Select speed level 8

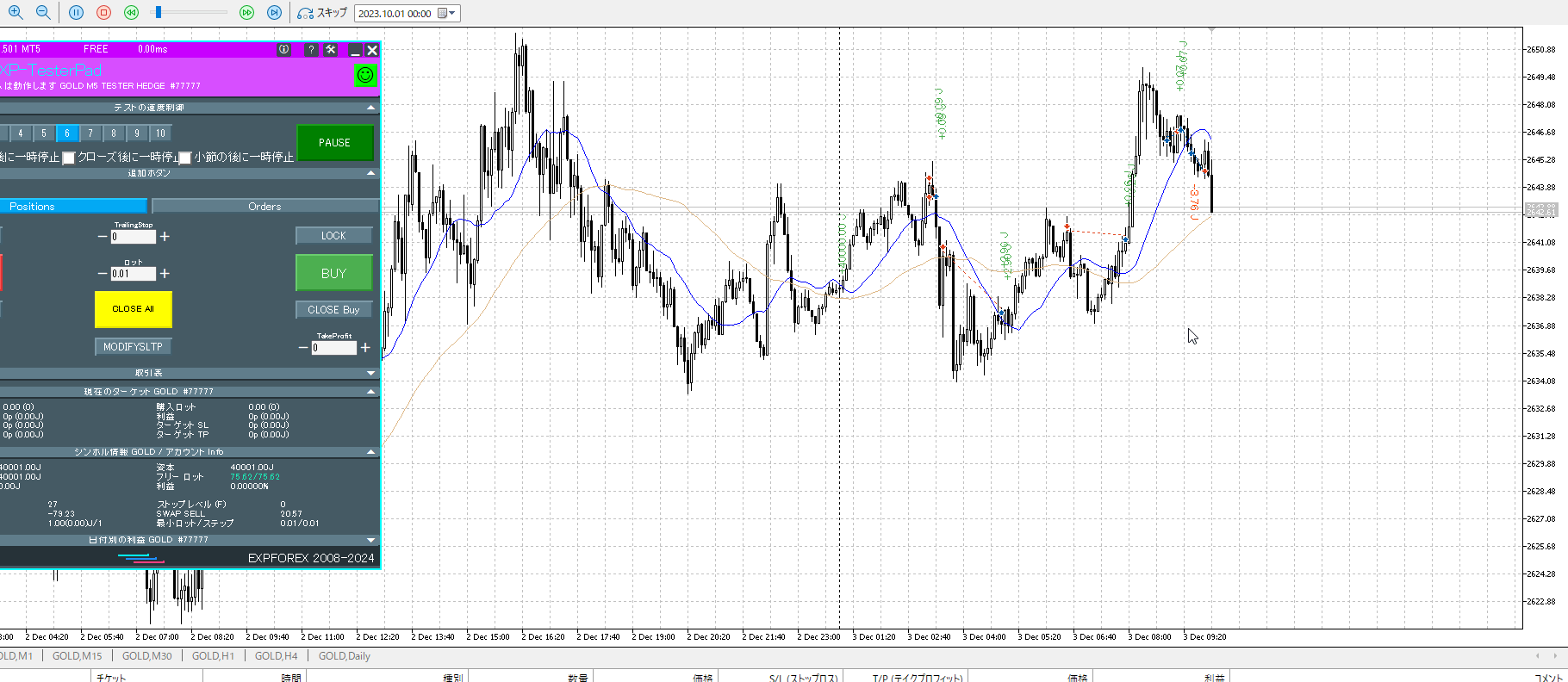pyautogui.click(x=114, y=133)
